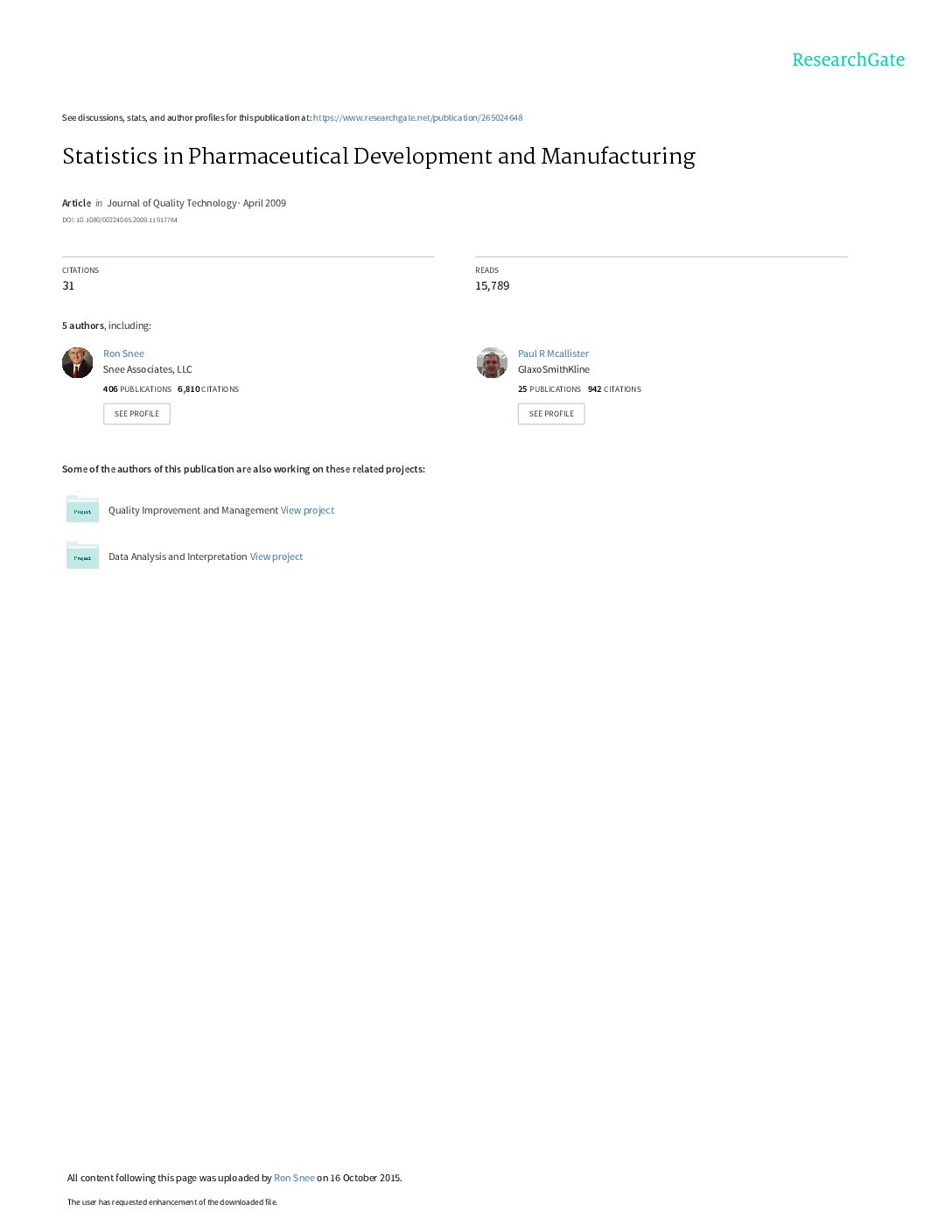Click Ron Snee's 406 publications stat
This screenshot has width=952, height=1232.
[x=137, y=389]
